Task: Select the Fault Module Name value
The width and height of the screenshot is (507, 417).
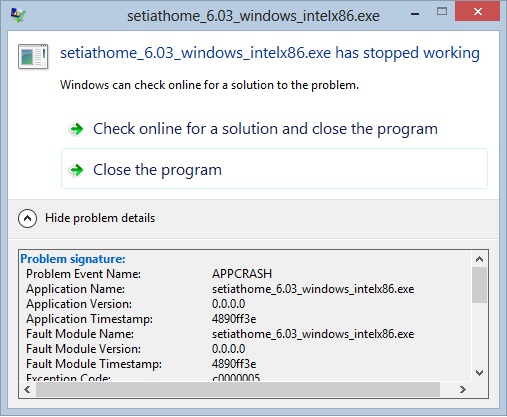Action: click(x=313, y=334)
